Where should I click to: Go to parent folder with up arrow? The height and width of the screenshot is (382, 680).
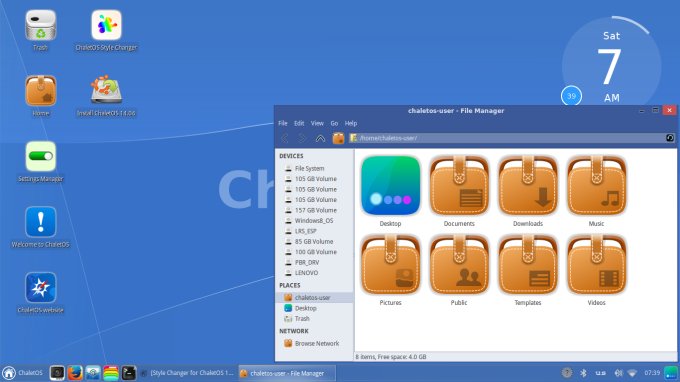point(320,138)
